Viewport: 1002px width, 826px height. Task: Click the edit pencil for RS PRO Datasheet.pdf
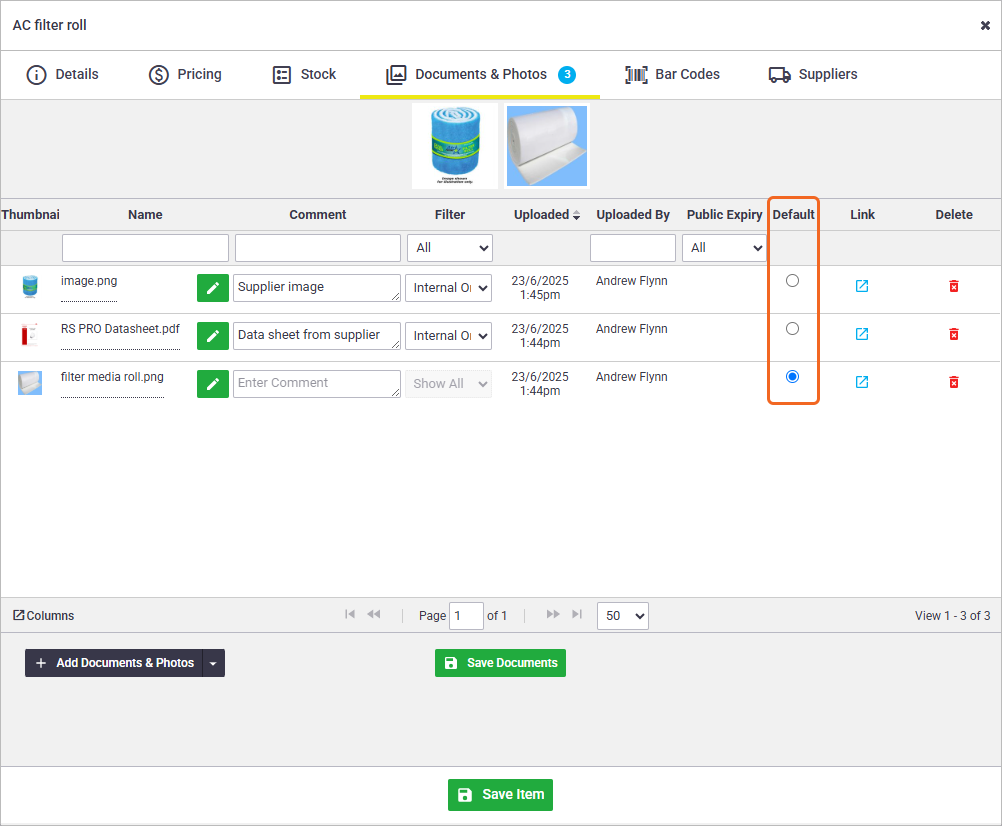point(213,336)
